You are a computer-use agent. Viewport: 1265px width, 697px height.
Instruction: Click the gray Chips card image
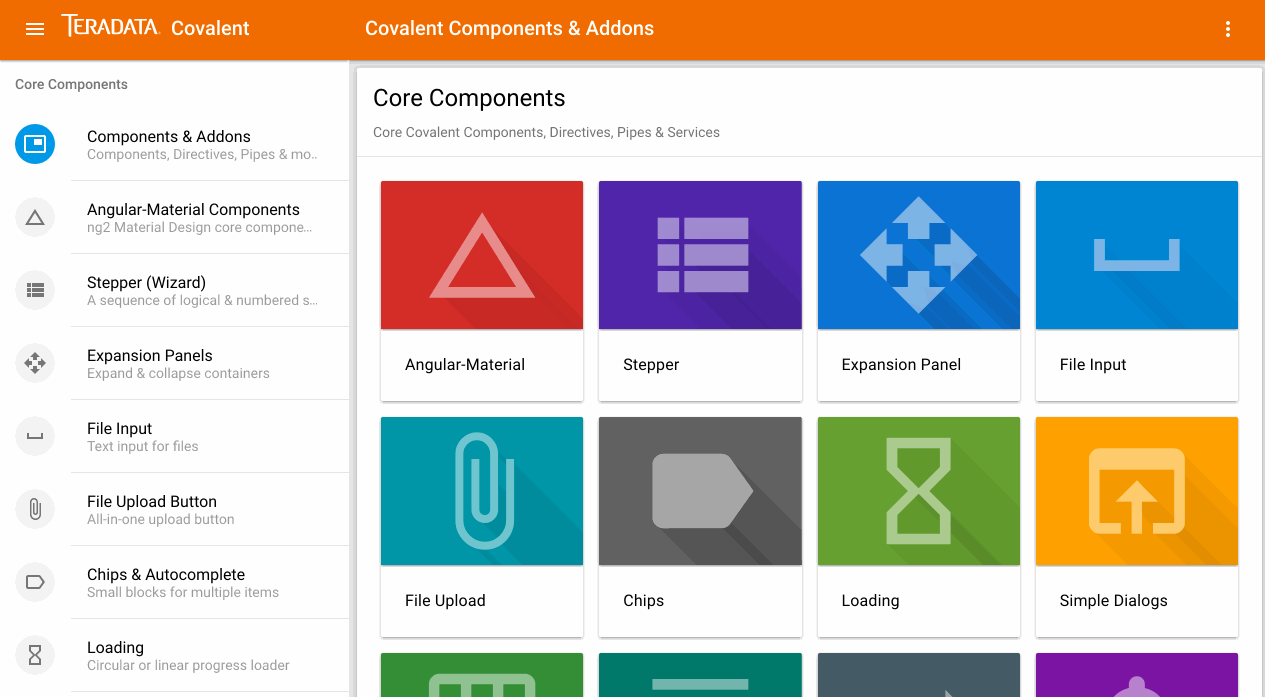(x=700, y=491)
